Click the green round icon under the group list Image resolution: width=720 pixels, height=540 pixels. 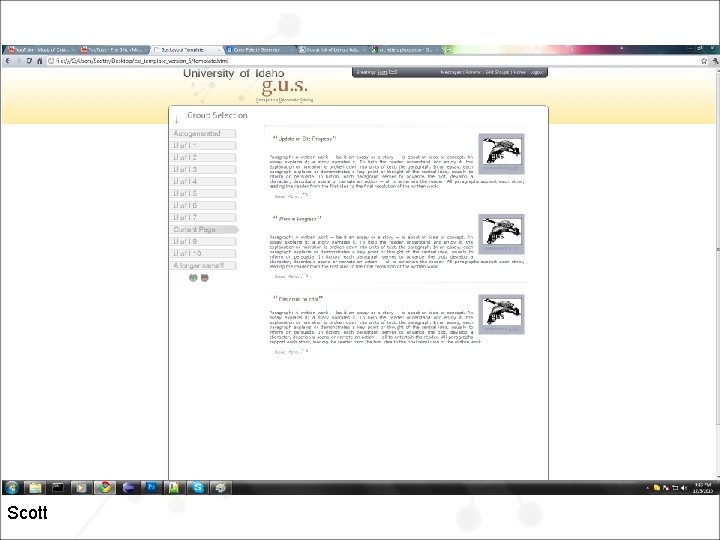click(x=193, y=277)
